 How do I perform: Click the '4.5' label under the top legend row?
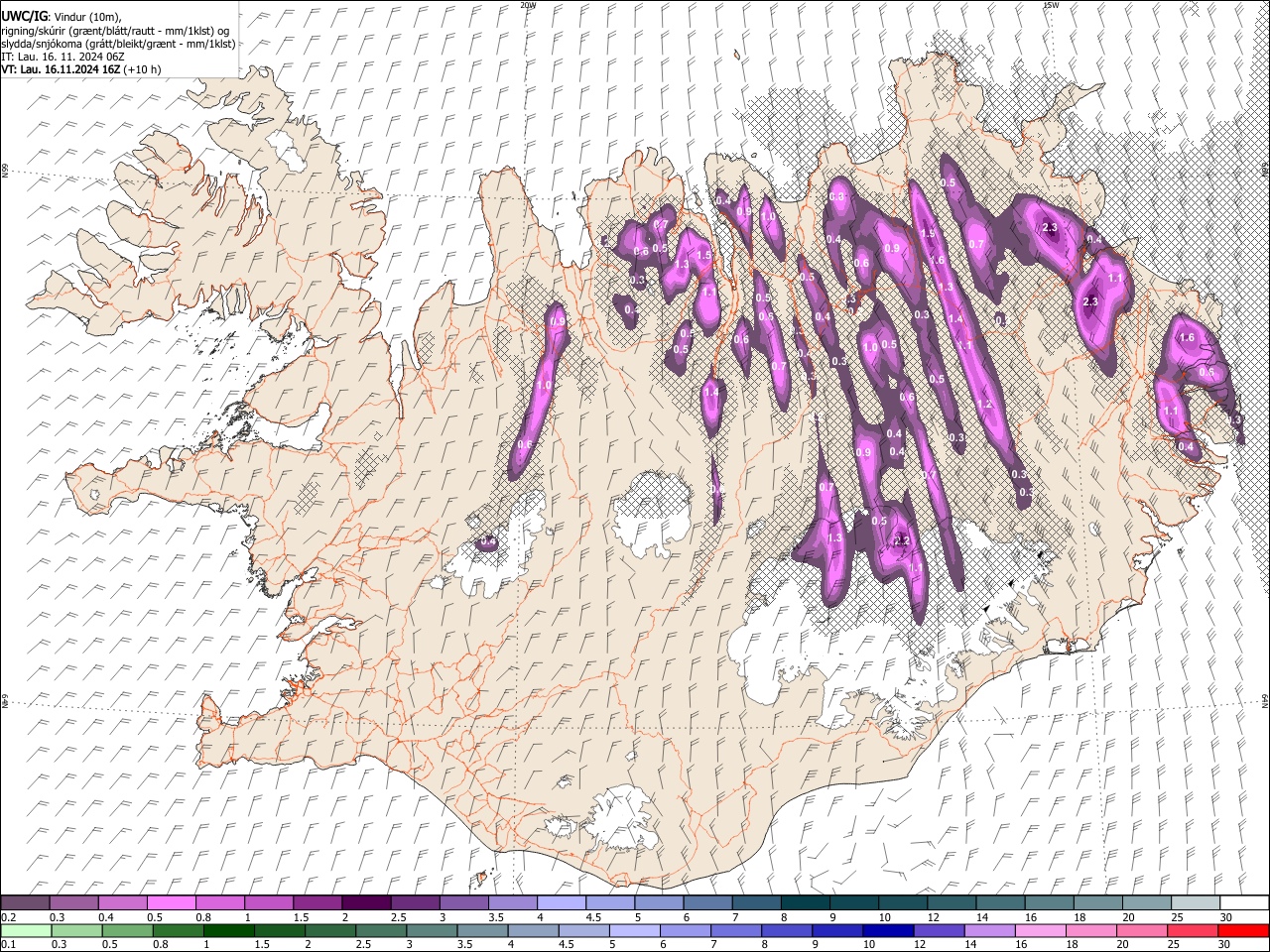(592, 917)
